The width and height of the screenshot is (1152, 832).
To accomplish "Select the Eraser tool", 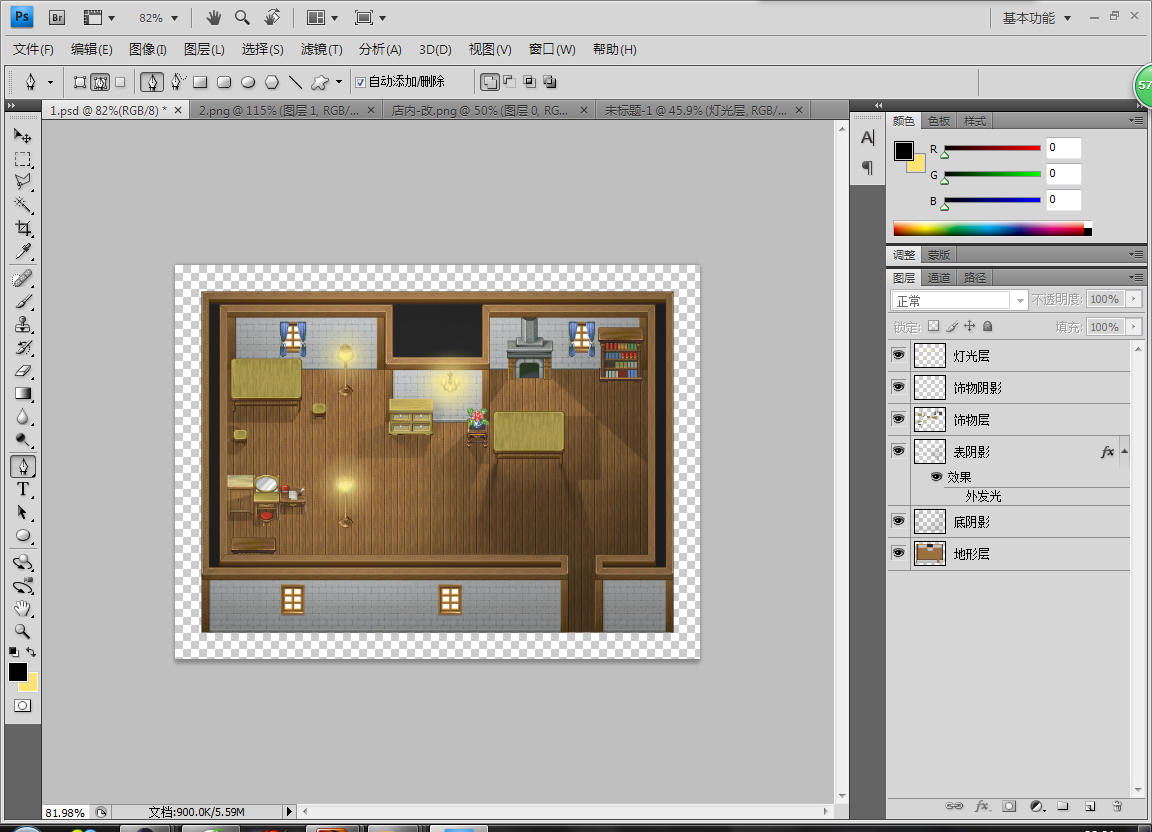I will click(x=23, y=370).
